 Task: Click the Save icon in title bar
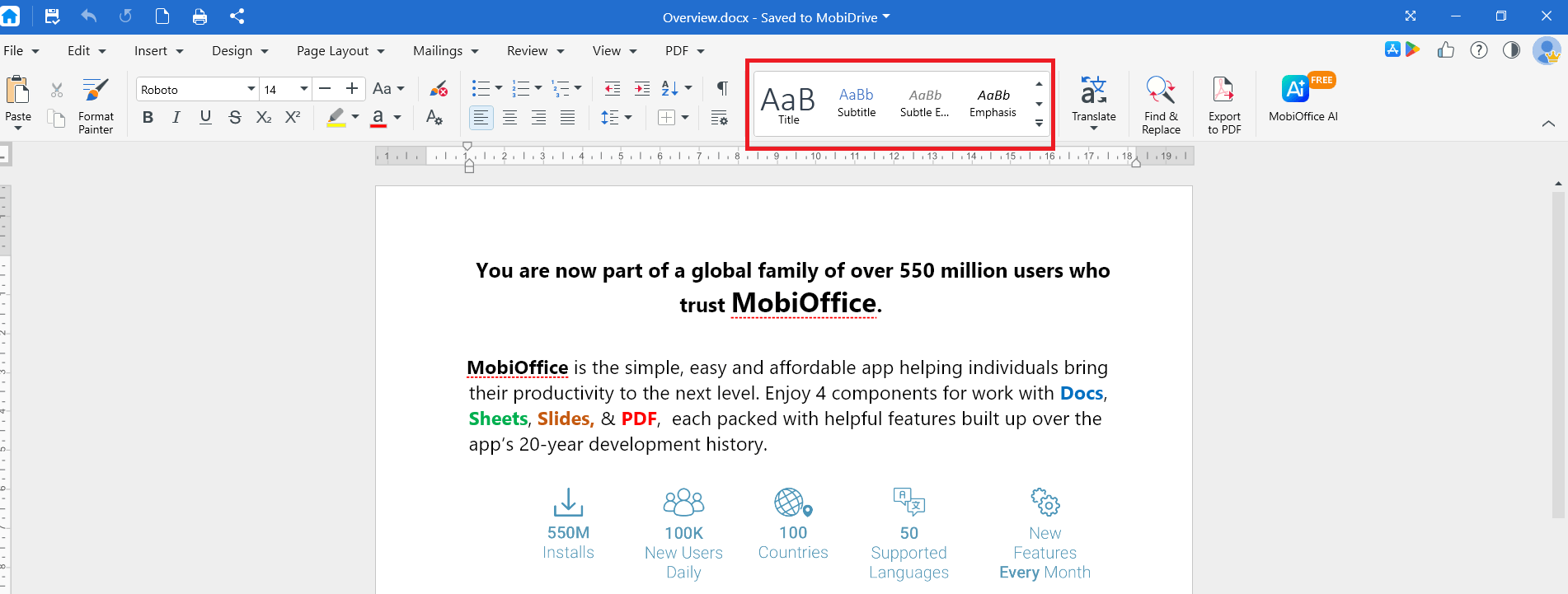tap(52, 16)
